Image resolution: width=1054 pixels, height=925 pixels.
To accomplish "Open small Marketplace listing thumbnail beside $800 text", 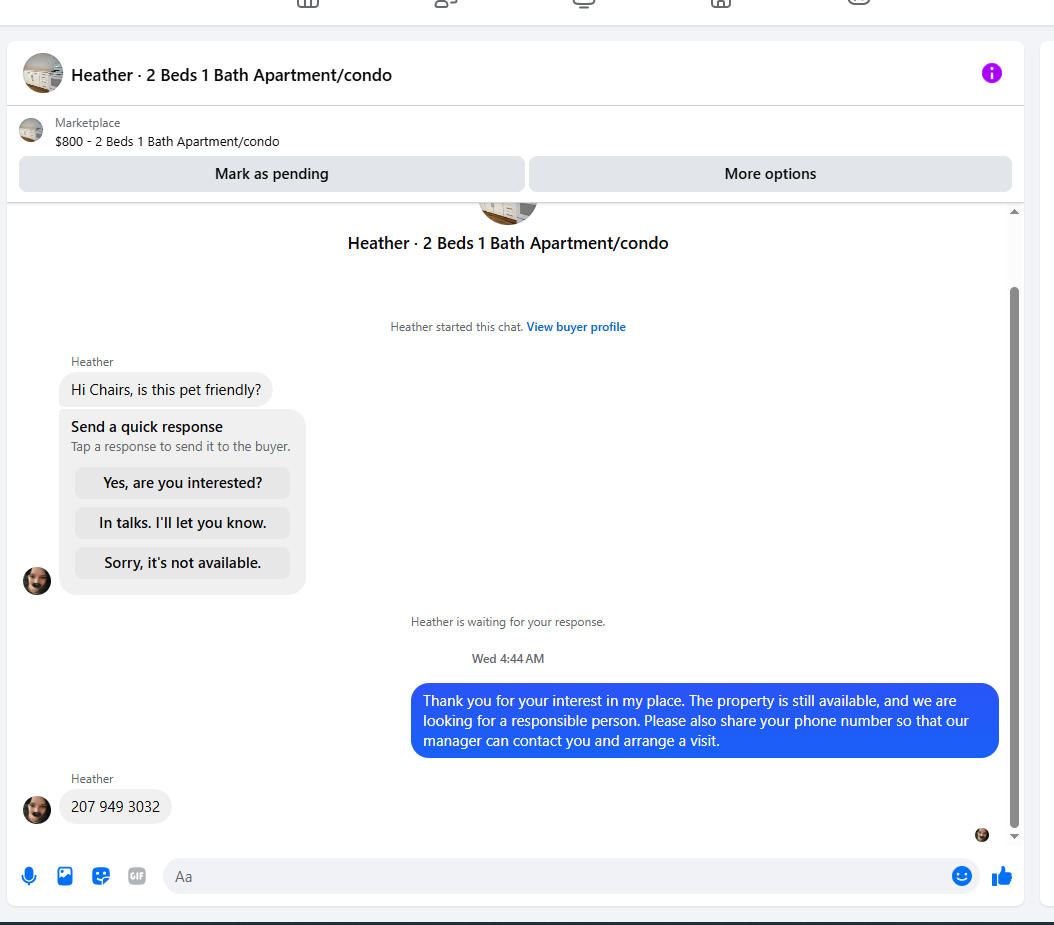I will click(31, 130).
